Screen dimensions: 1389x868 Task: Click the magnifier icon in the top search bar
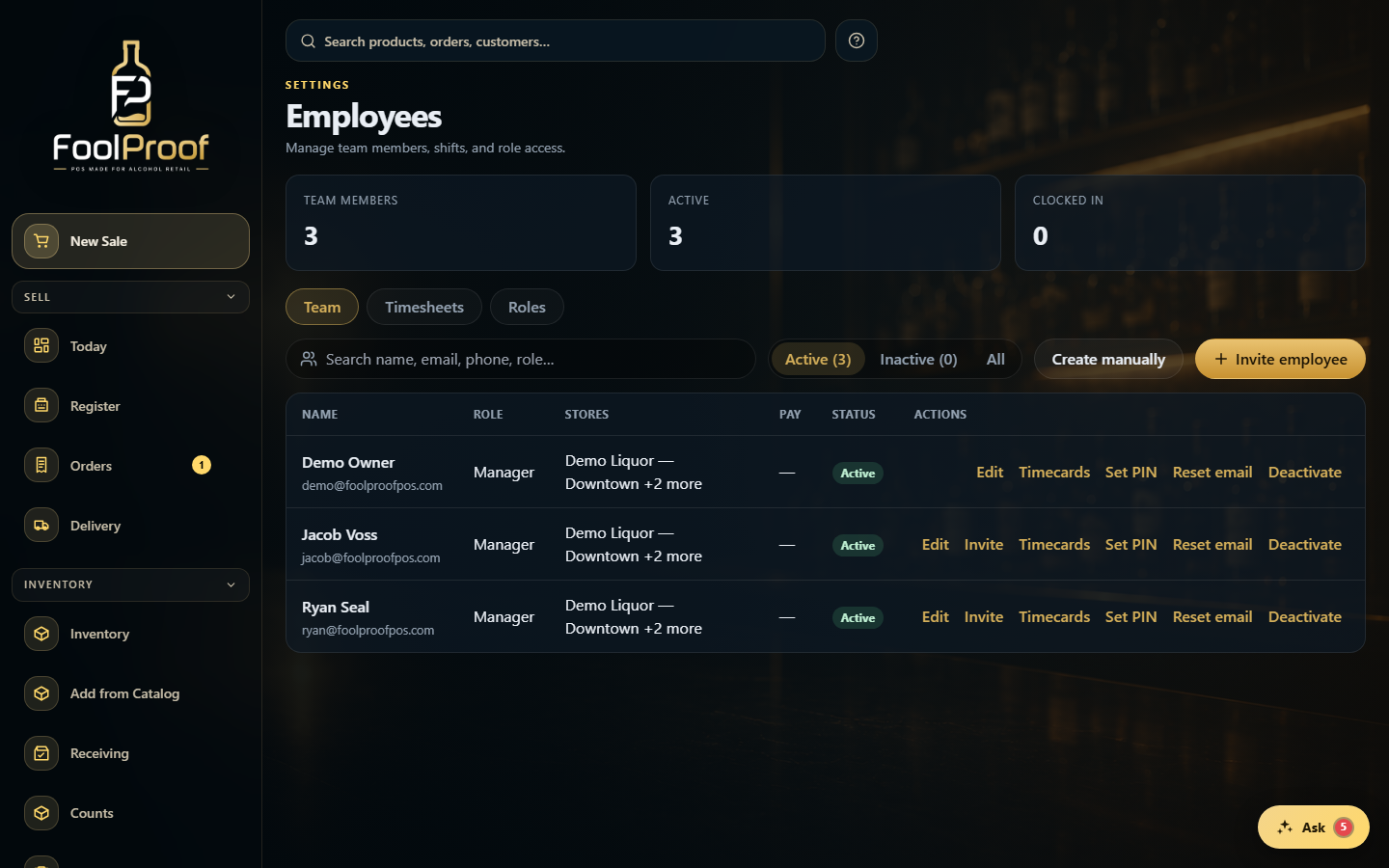pos(309,41)
